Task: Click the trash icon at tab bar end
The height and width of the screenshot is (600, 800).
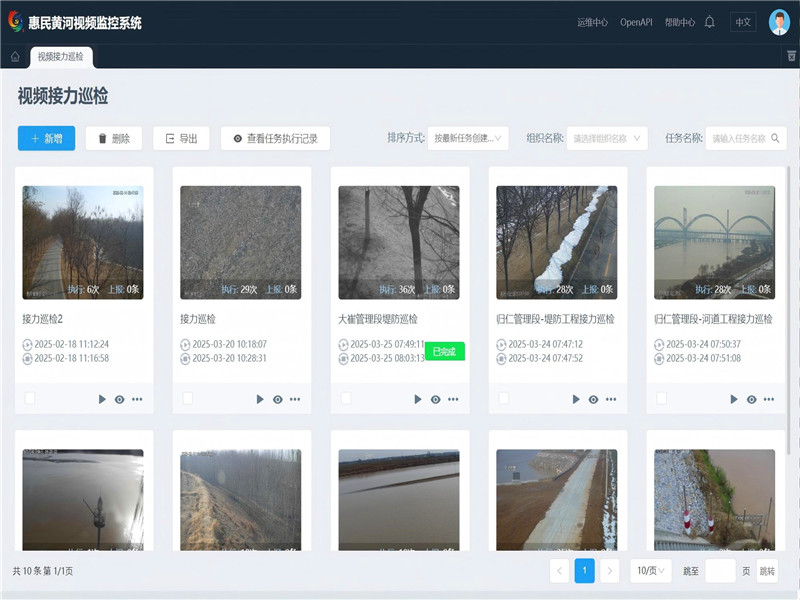Action: coord(791,56)
